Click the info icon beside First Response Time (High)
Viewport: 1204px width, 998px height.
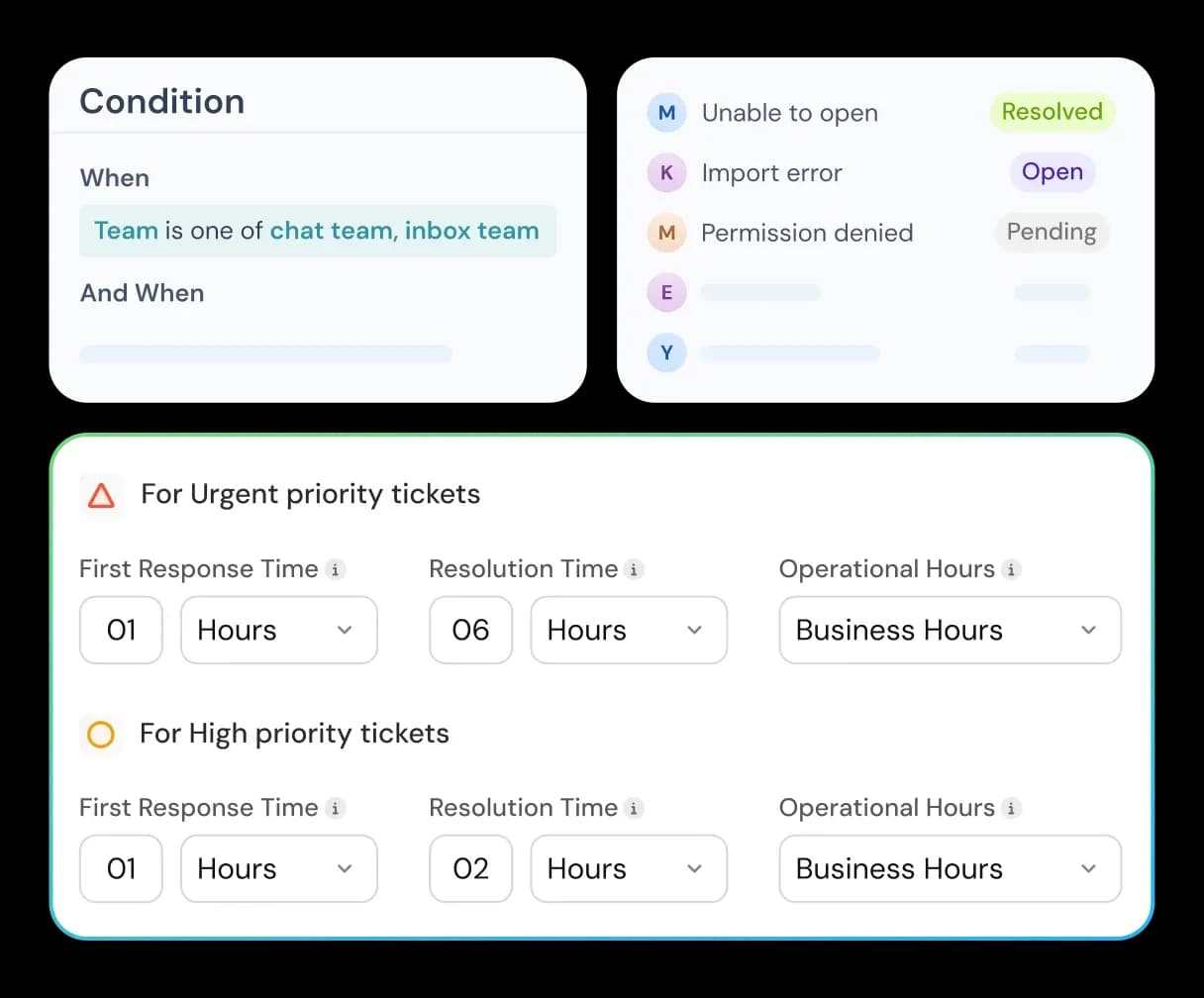(337, 809)
